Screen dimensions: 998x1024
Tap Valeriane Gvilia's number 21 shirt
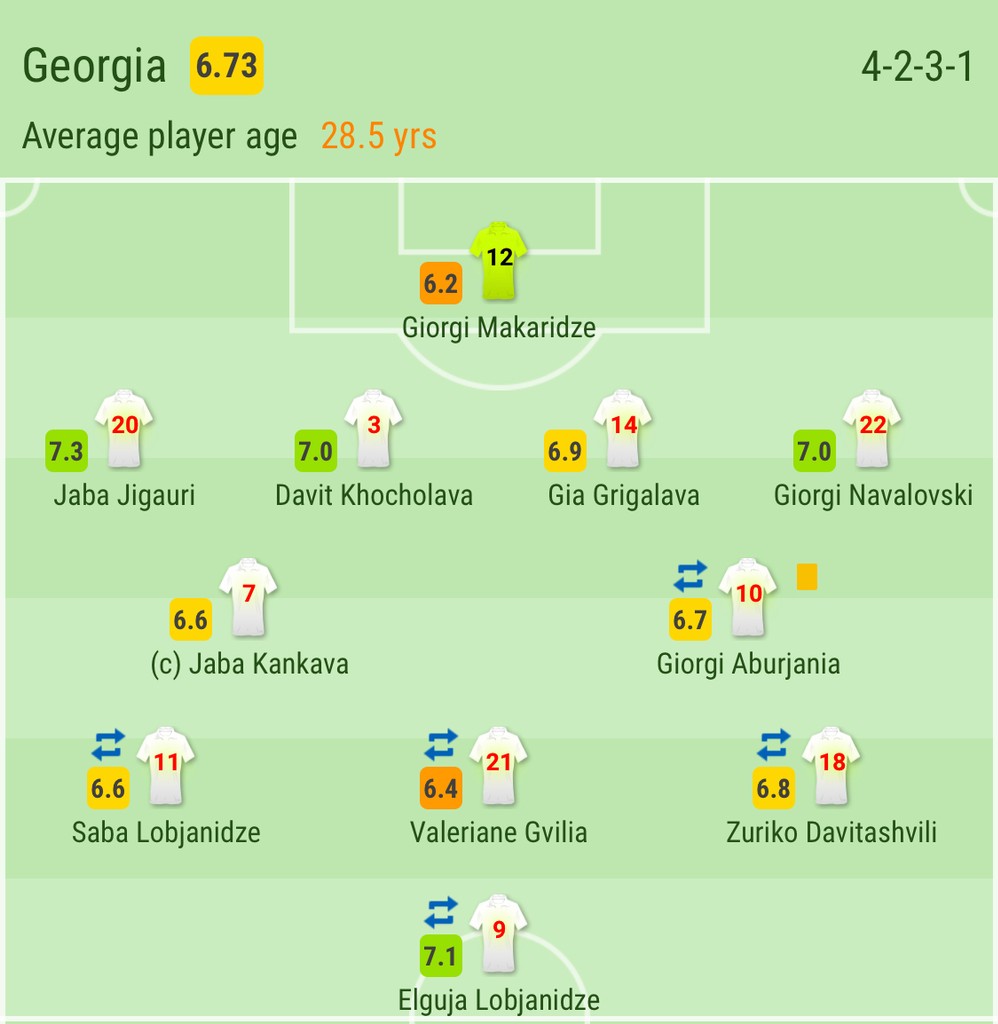tap(498, 766)
